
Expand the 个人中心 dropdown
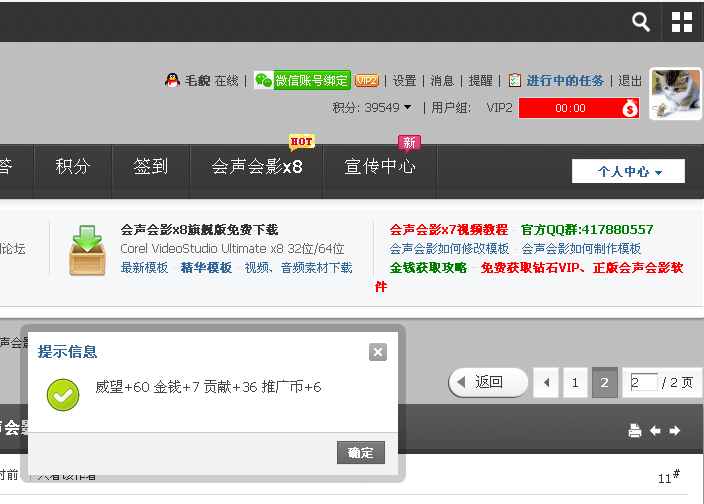coord(628,171)
